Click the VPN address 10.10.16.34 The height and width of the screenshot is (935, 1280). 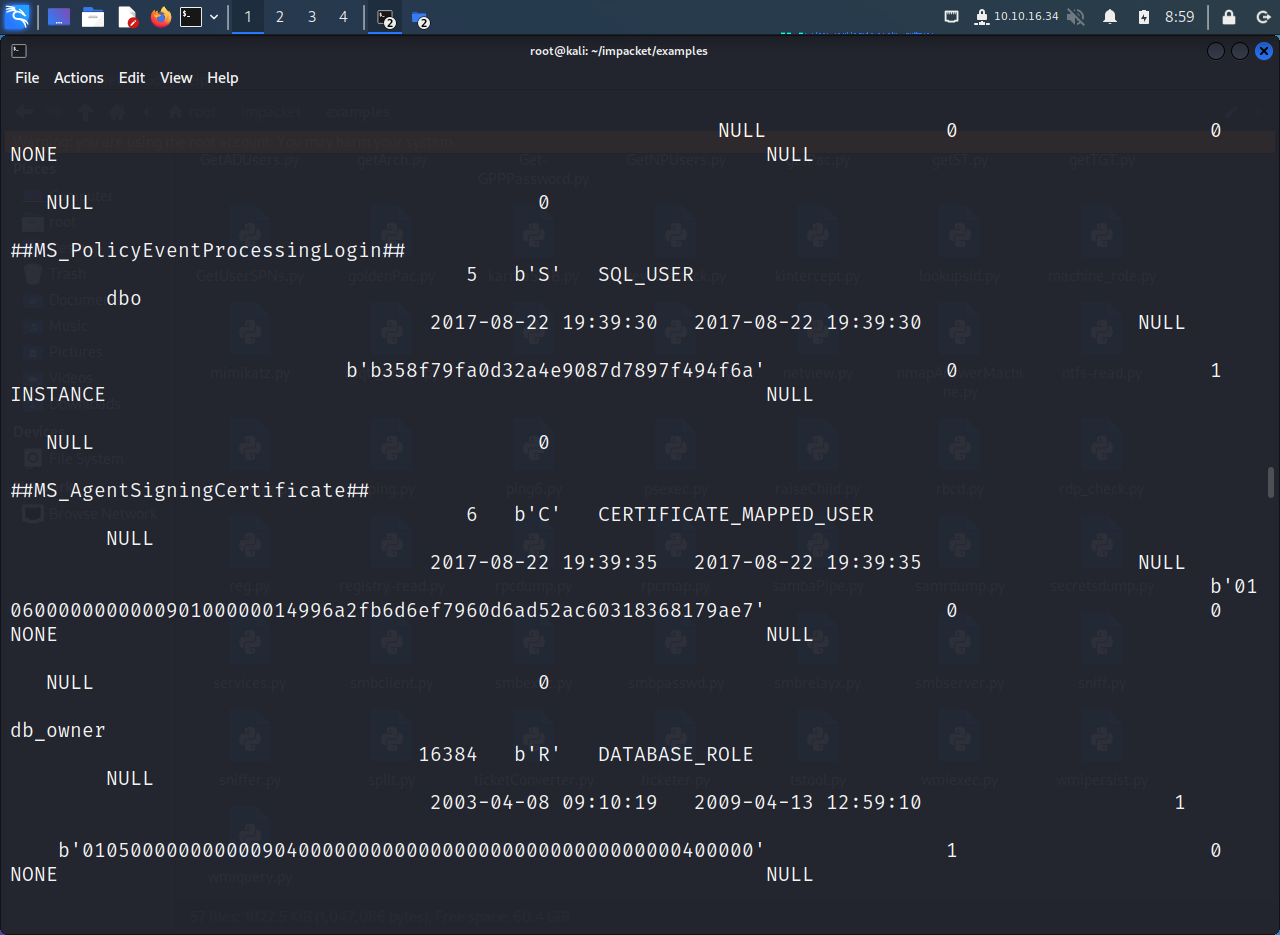tap(1026, 17)
